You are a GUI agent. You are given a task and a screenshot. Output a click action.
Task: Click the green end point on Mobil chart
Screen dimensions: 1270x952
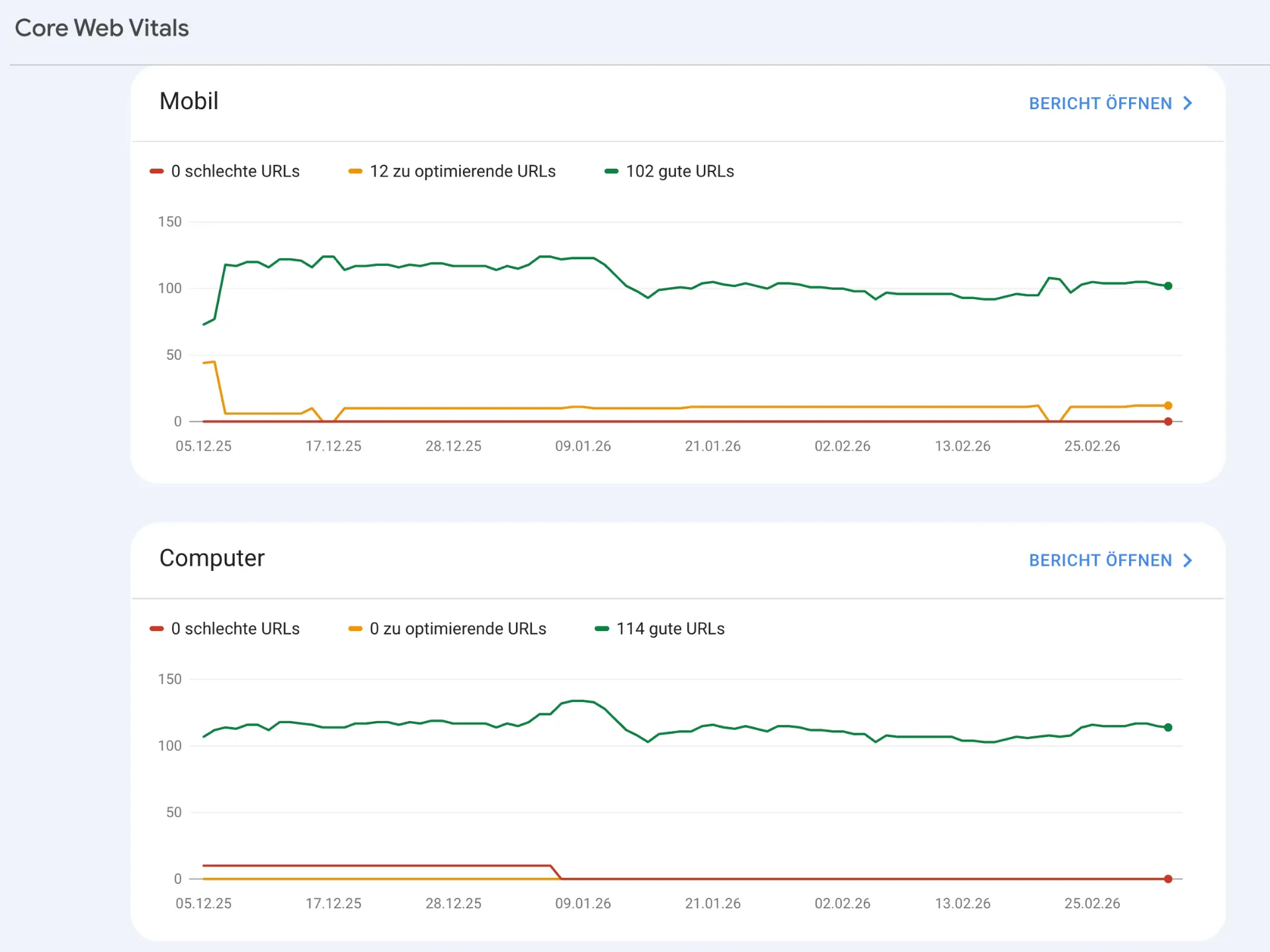(x=1168, y=286)
